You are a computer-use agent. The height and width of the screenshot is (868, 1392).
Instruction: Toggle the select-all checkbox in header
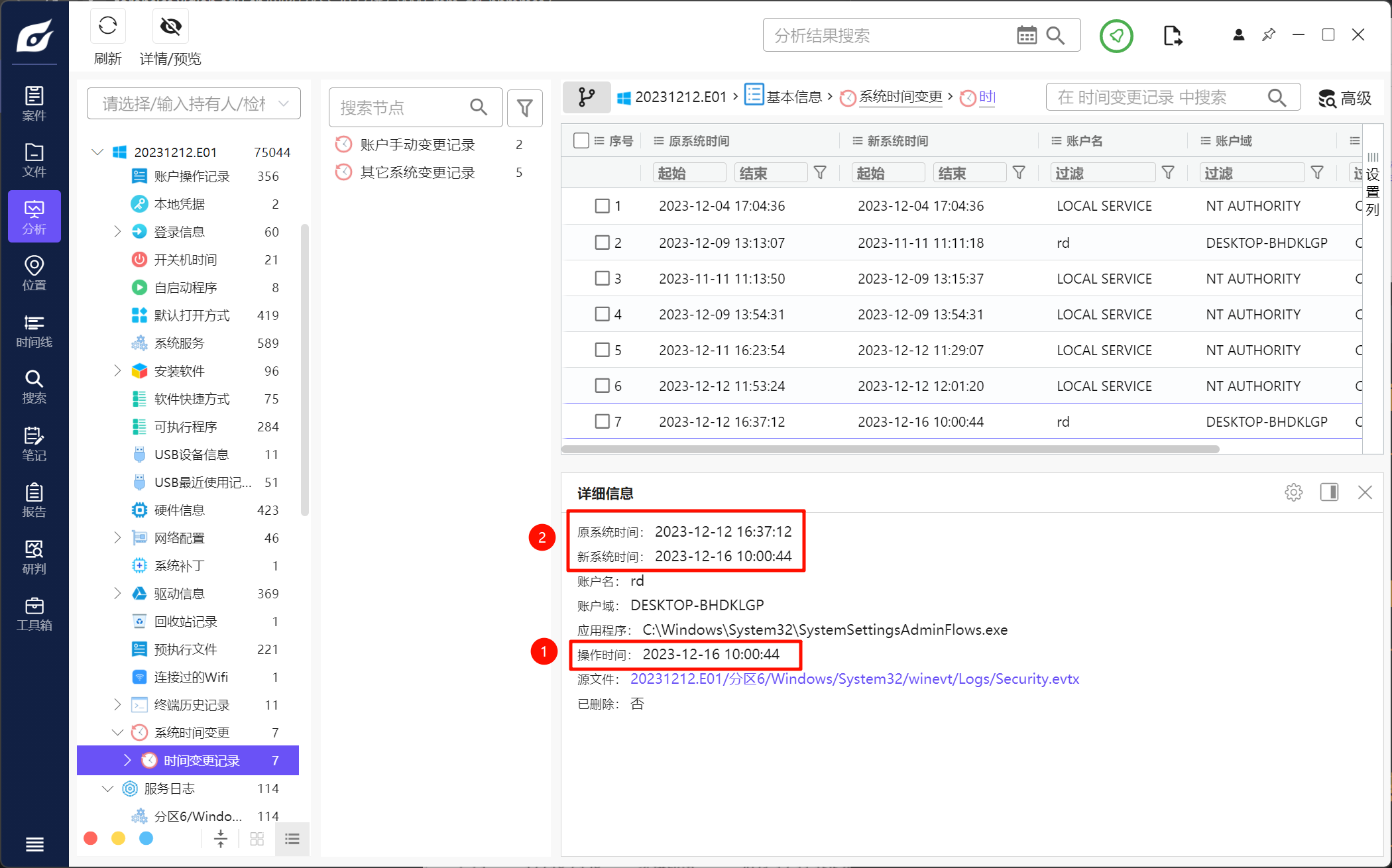click(x=581, y=140)
